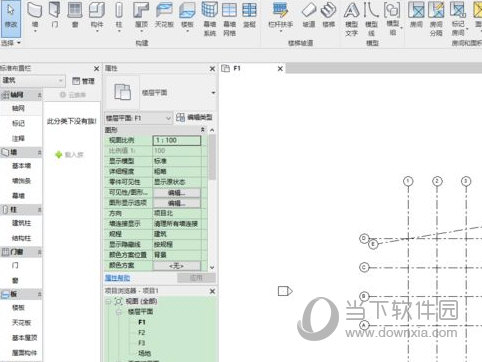Click properties panel scrollbar up arrow

click(212, 130)
